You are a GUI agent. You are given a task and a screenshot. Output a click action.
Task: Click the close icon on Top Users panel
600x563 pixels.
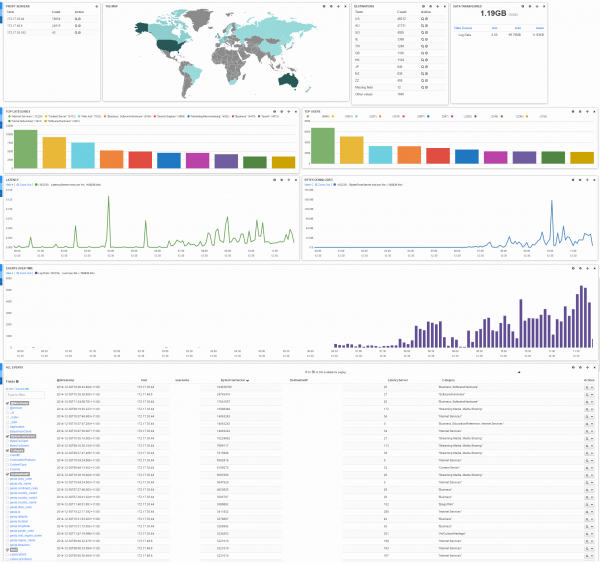pos(594,111)
